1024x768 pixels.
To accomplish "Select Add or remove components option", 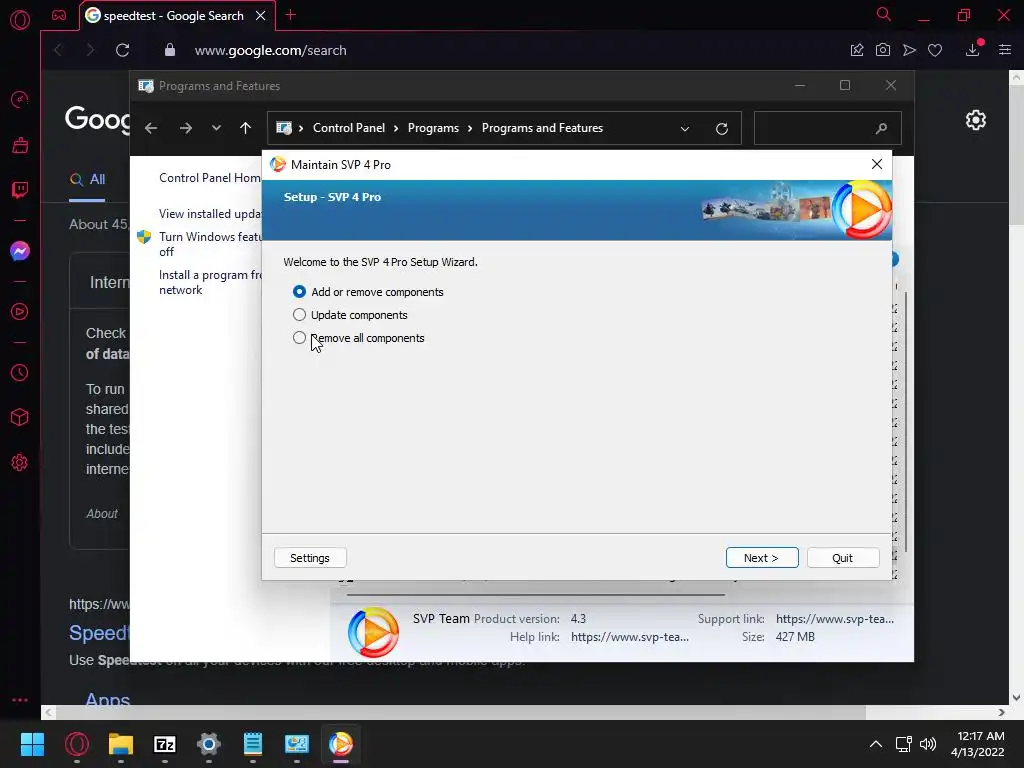I will coord(368,292).
